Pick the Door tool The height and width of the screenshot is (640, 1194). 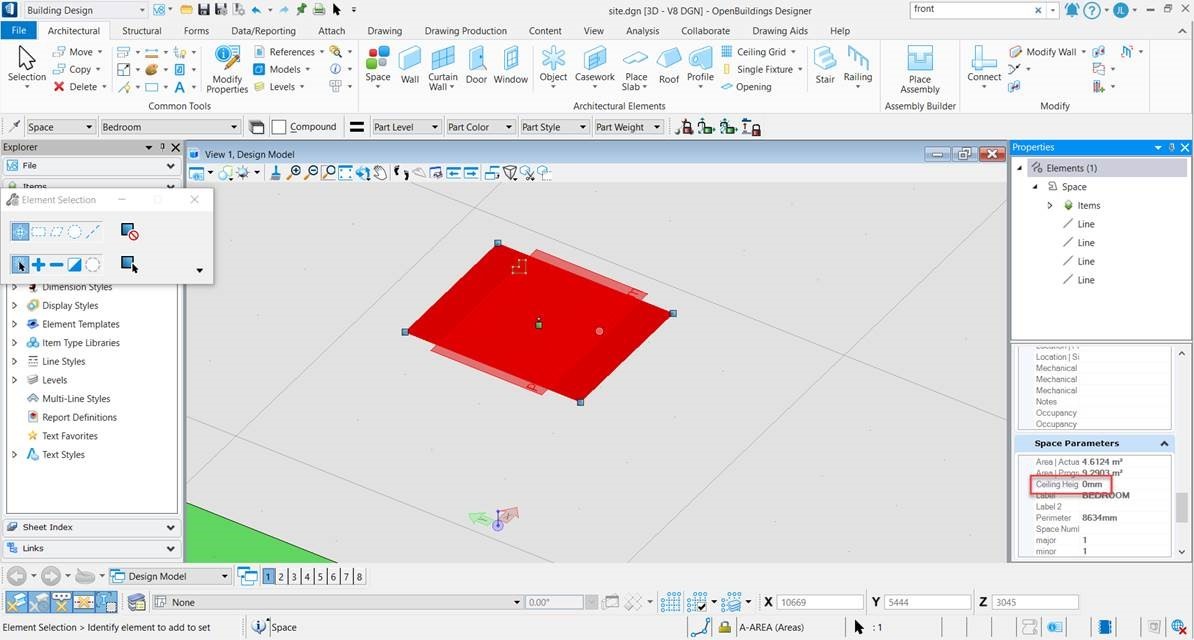point(477,65)
